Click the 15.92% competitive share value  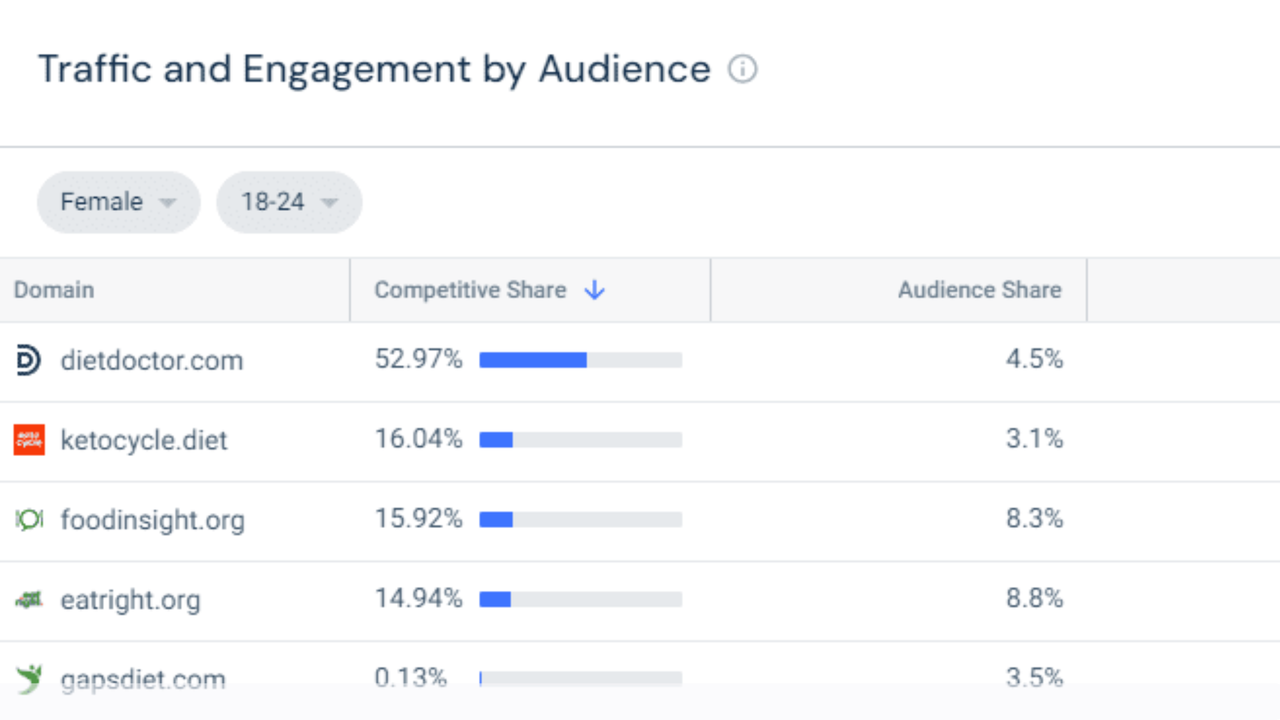coord(418,519)
